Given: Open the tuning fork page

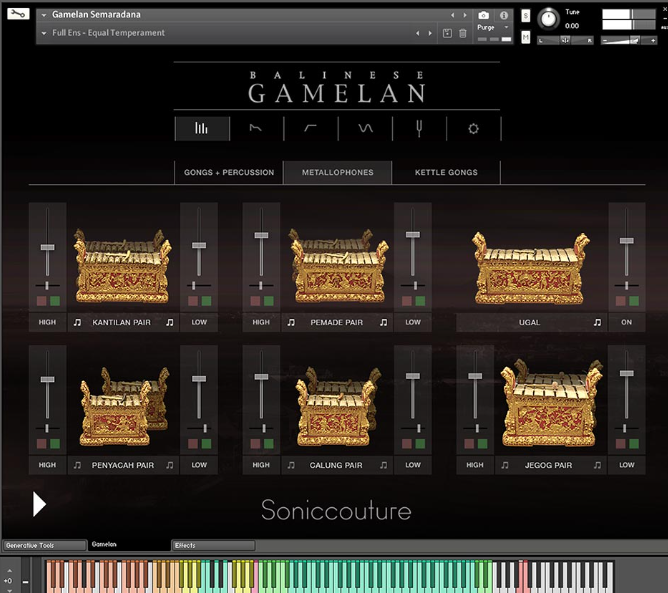Looking at the screenshot, I should coord(419,128).
